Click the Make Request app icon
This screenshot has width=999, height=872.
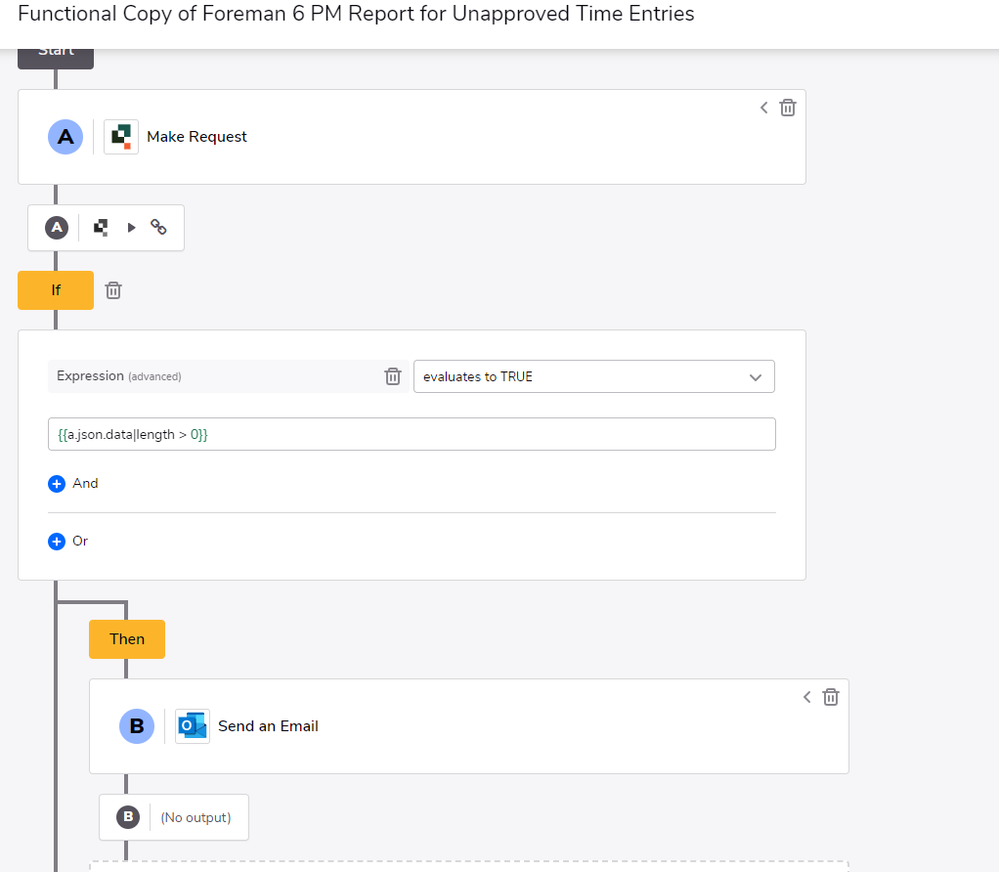click(121, 137)
